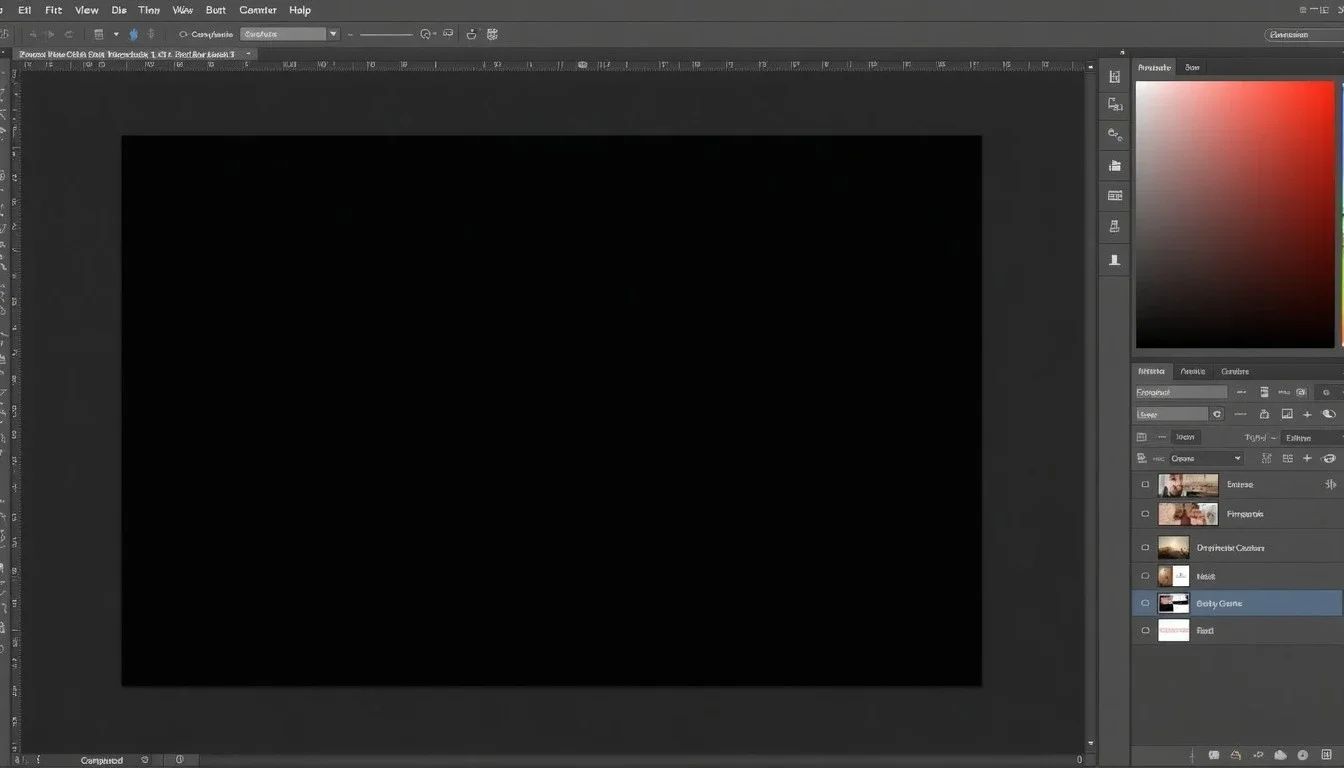1344x768 pixels.
Task: Open the Bott menu in the menu bar
Action: [x=216, y=10]
